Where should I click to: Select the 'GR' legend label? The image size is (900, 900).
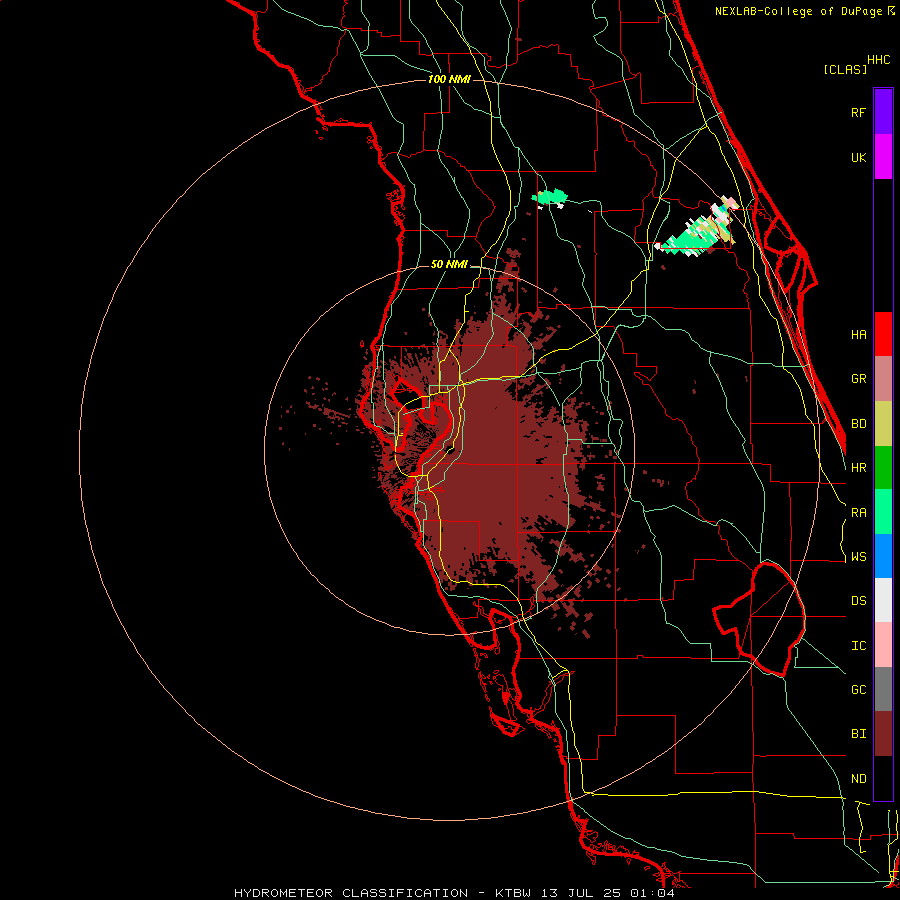(x=858, y=379)
